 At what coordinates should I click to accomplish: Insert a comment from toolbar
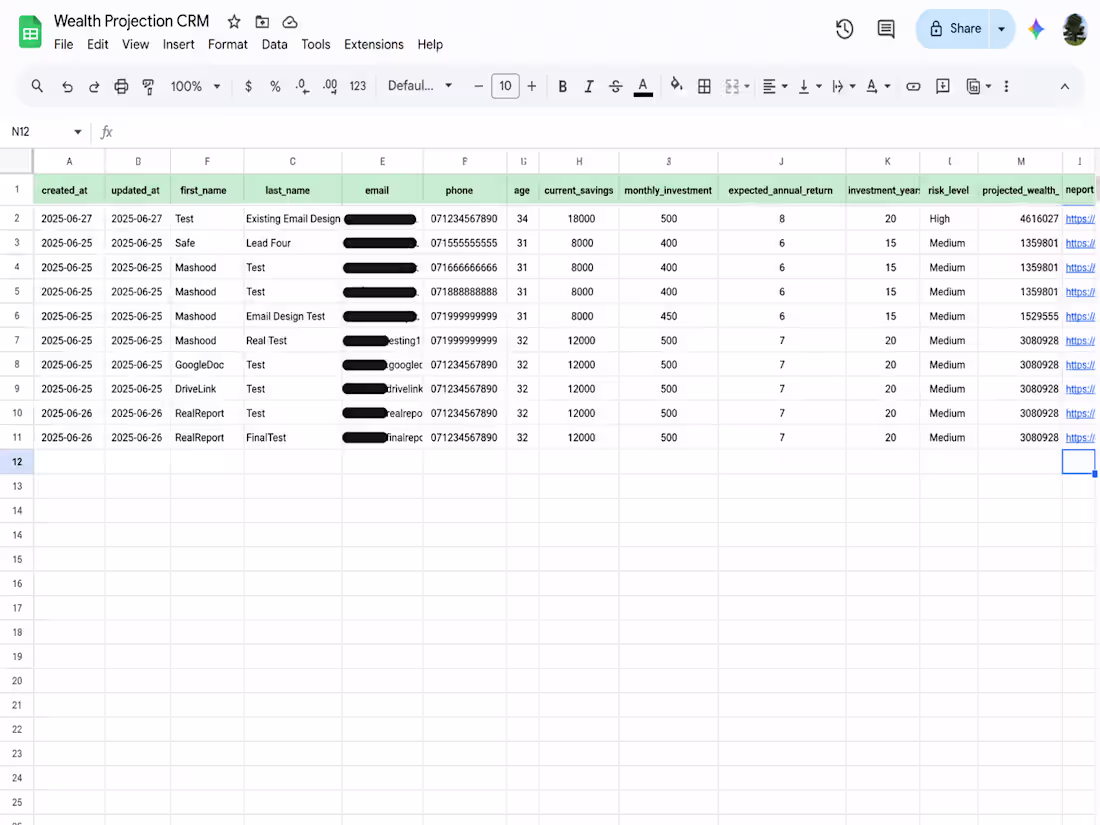(x=943, y=86)
